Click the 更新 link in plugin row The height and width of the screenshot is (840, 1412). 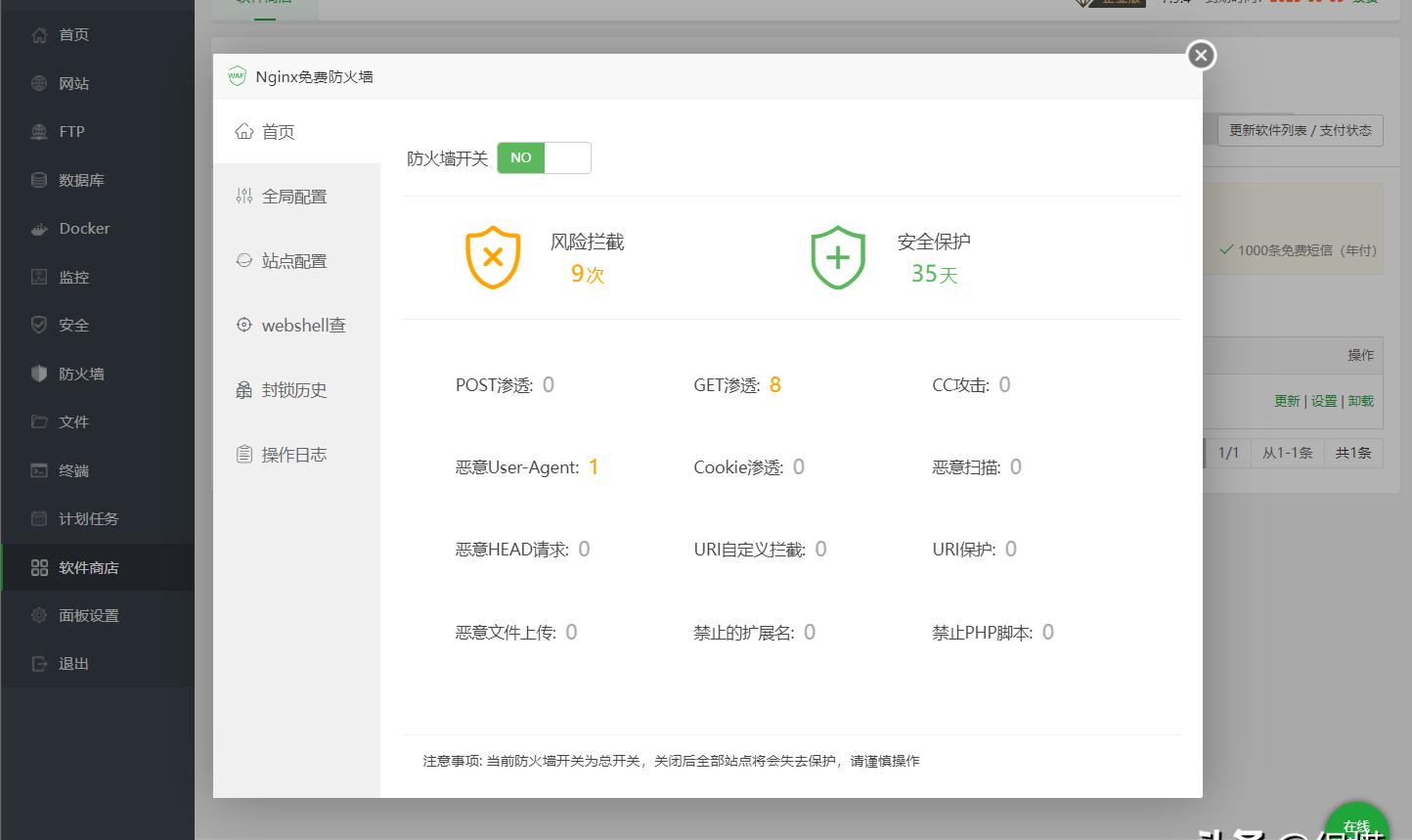point(1287,401)
